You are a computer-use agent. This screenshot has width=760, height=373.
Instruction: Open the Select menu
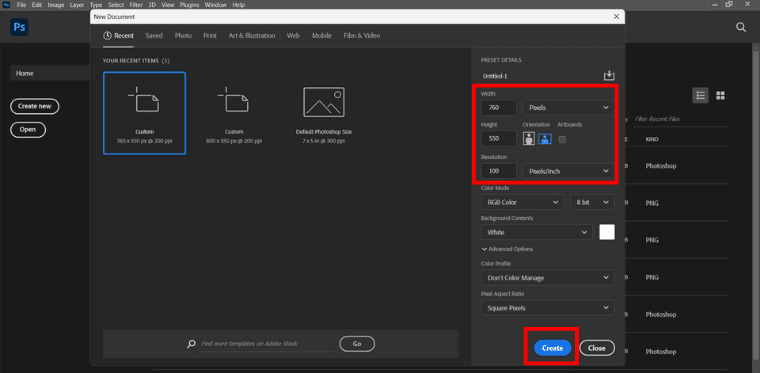pos(116,5)
